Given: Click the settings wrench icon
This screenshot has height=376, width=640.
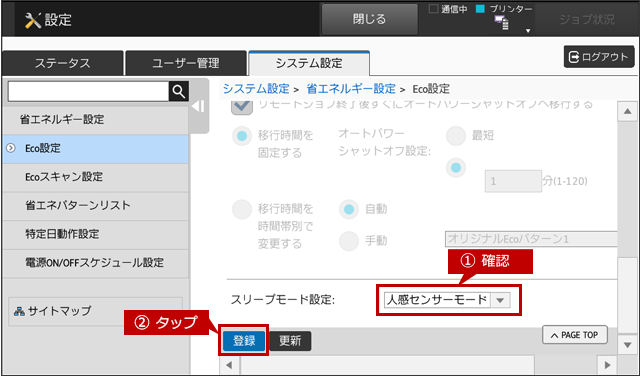Looking at the screenshot, I should [x=33, y=20].
